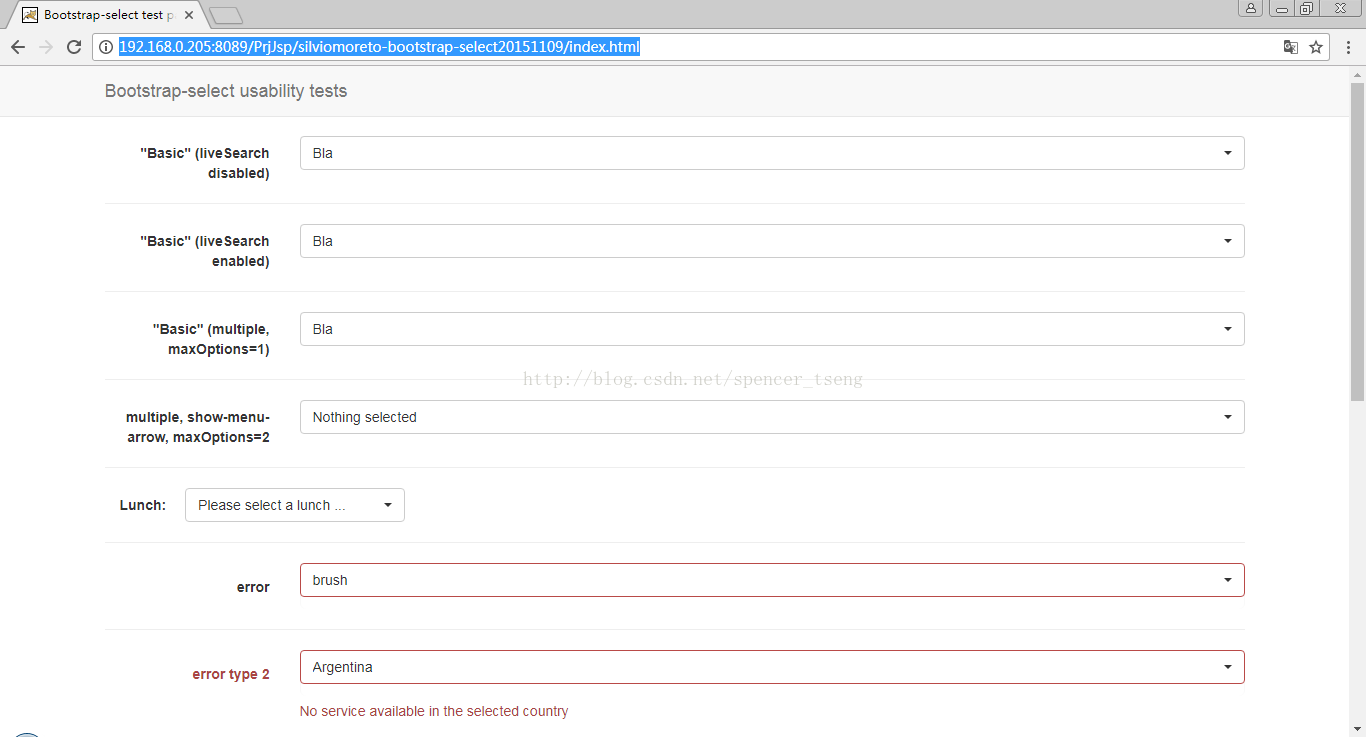Viewport: 1366px width, 737px height.
Task: Click the Bootstrap-select usability tests heading link
Action: 226,91
